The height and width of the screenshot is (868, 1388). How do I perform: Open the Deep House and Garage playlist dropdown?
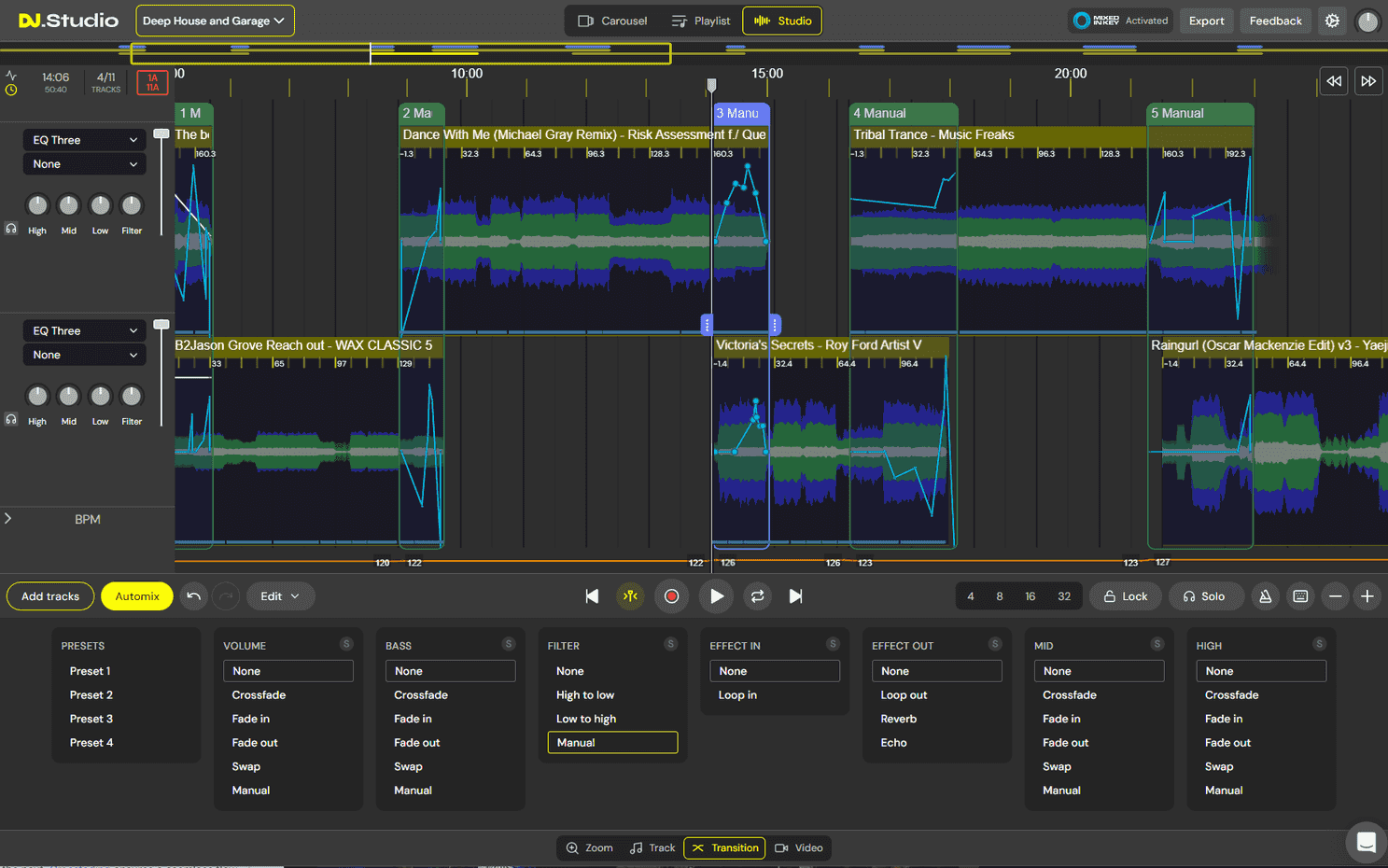215,20
